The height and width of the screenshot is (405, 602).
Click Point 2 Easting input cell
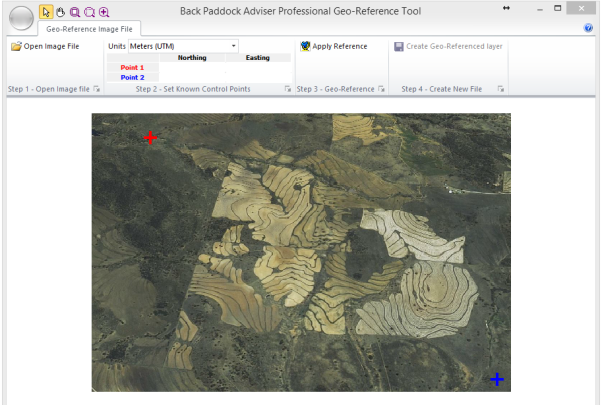click(257, 77)
